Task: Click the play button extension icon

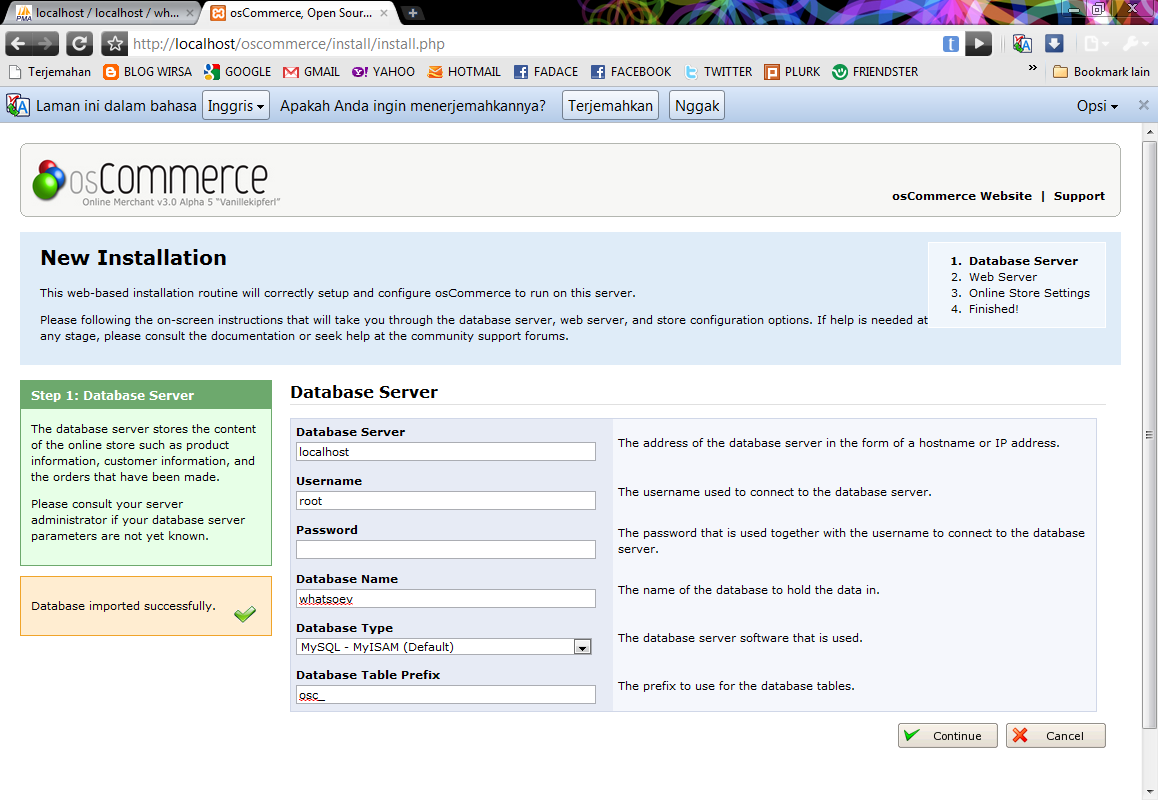Action: coord(979,44)
